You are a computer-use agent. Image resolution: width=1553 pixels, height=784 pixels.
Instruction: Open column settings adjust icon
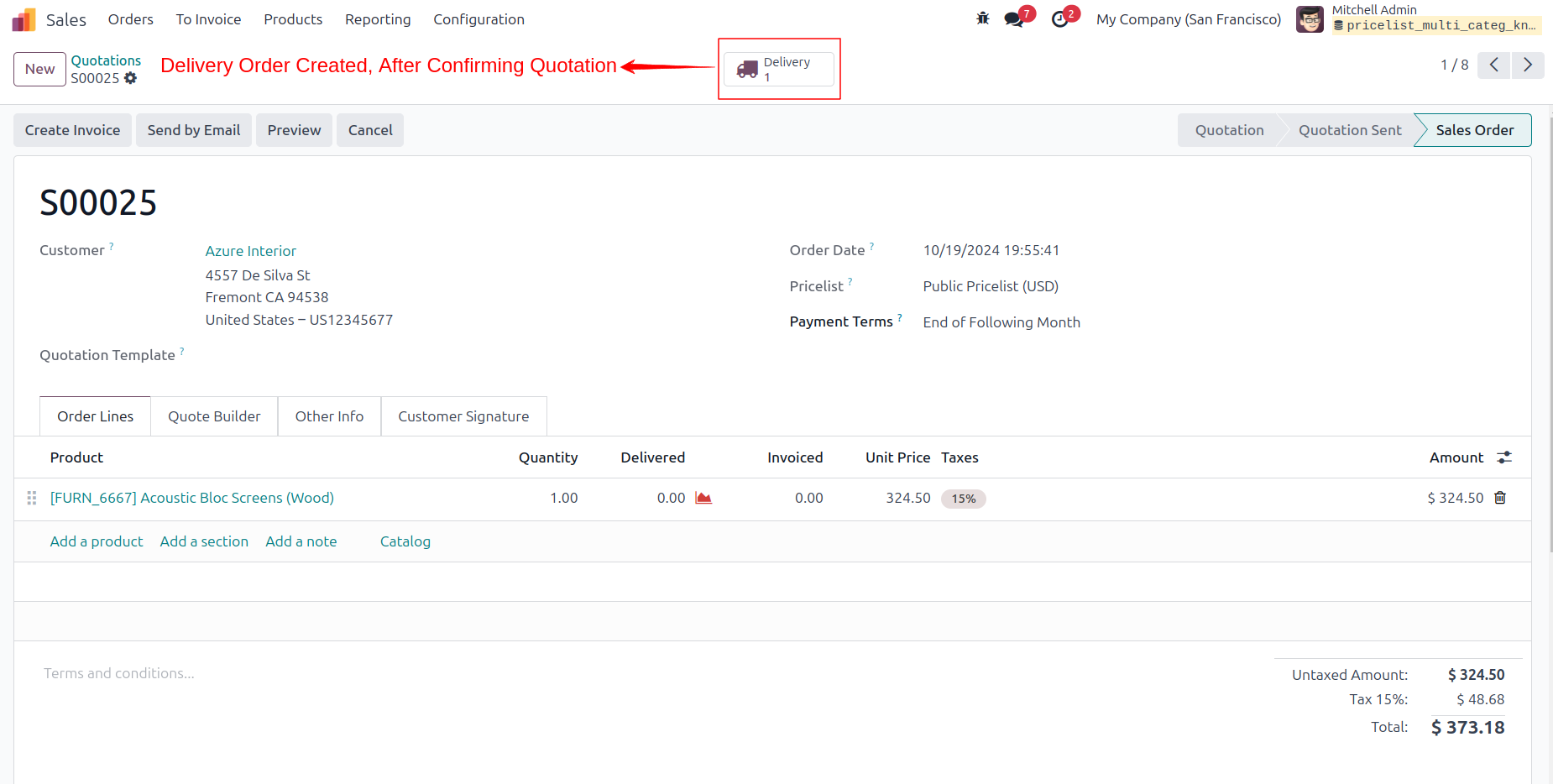1504,457
